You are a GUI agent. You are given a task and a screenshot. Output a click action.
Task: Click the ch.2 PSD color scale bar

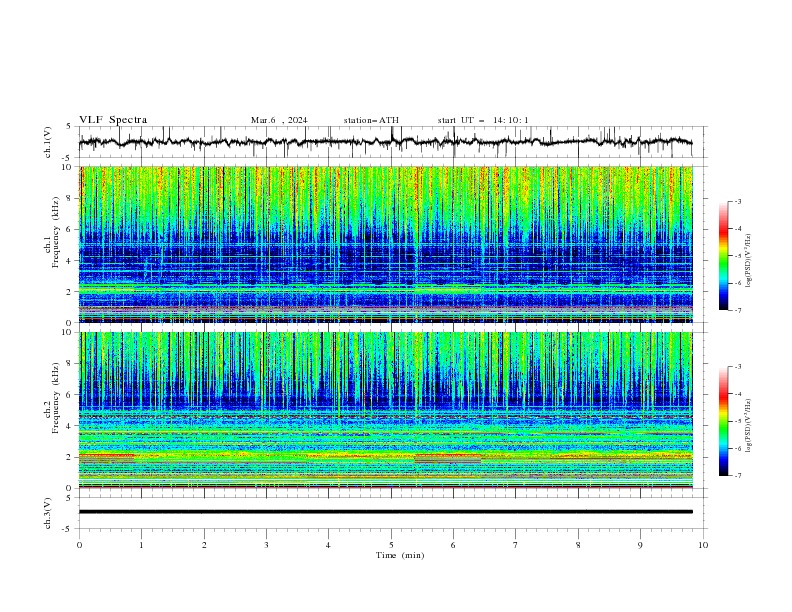[x=723, y=421]
